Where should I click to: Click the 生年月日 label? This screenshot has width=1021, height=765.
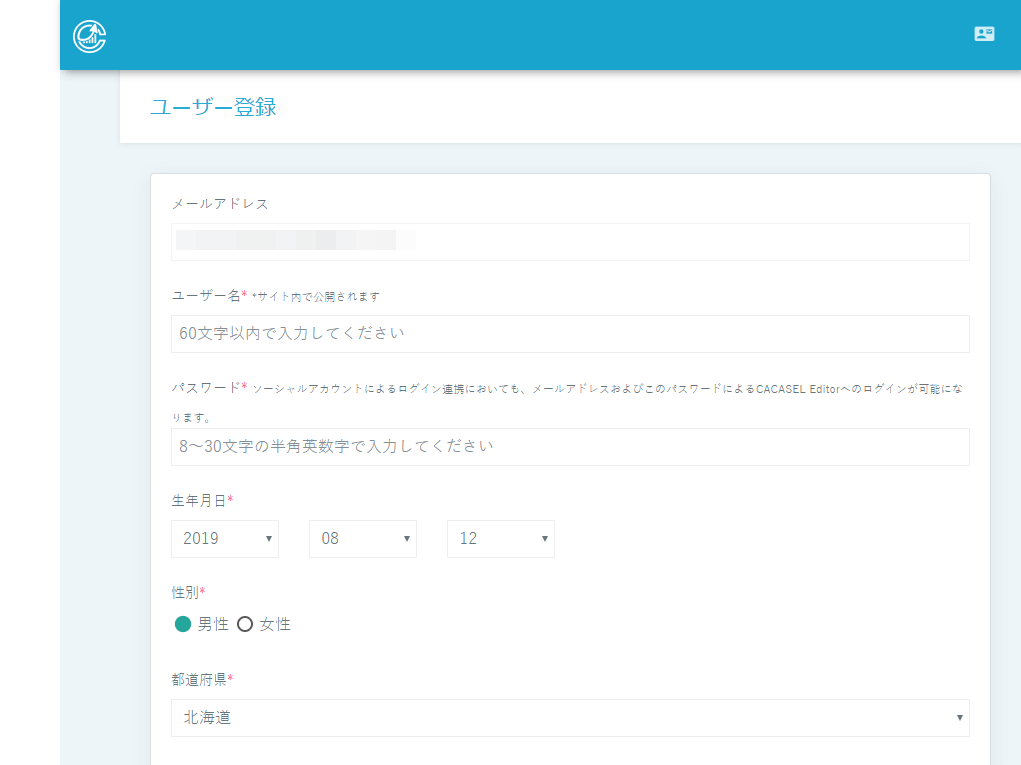199,499
